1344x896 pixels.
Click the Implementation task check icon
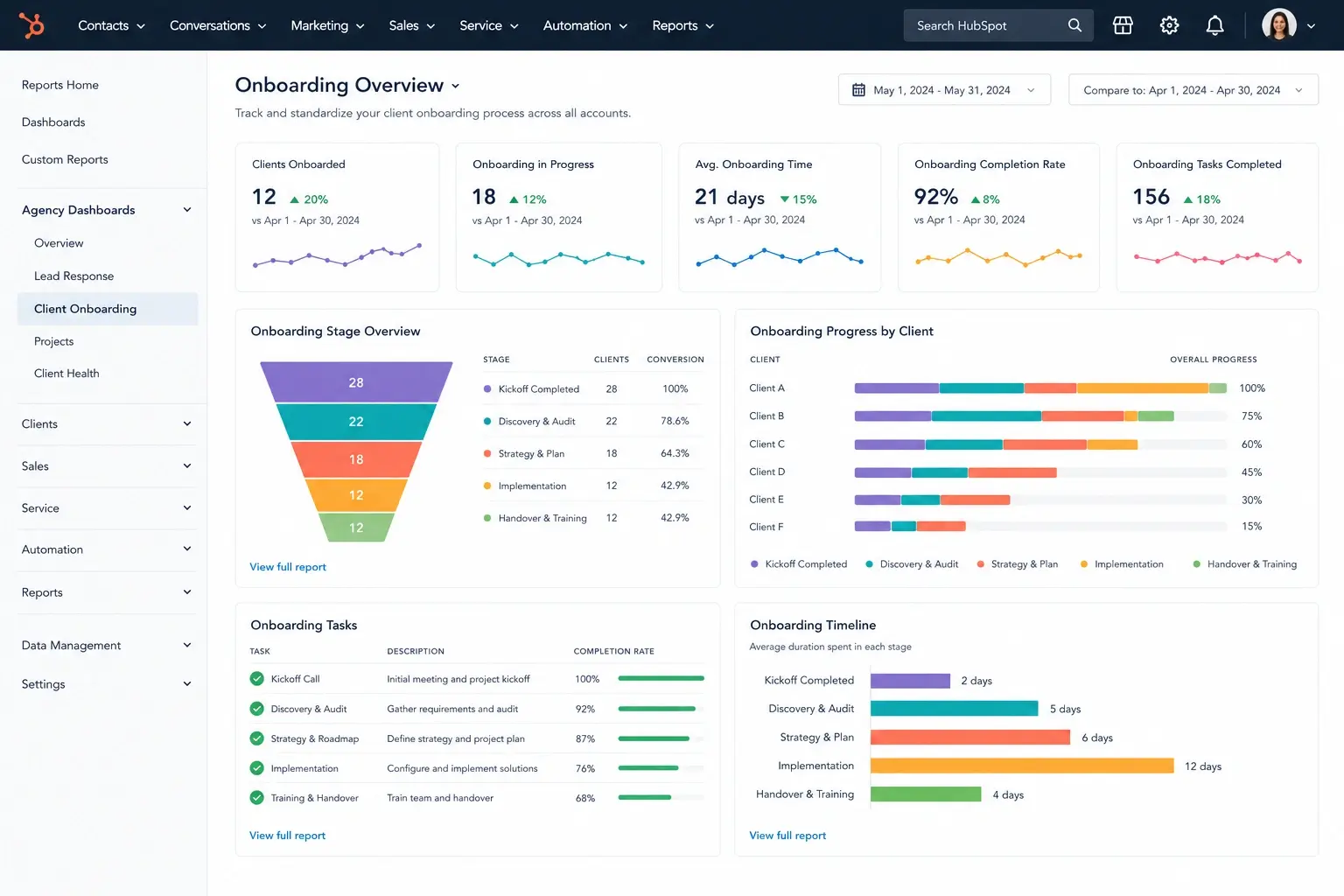point(256,768)
